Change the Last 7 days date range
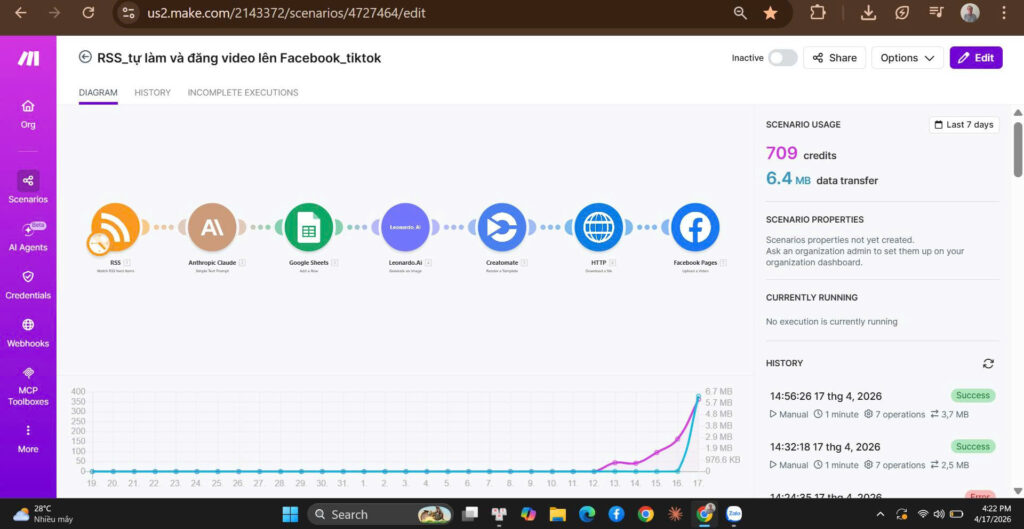1024x529 pixels. [x=963, y=125]
